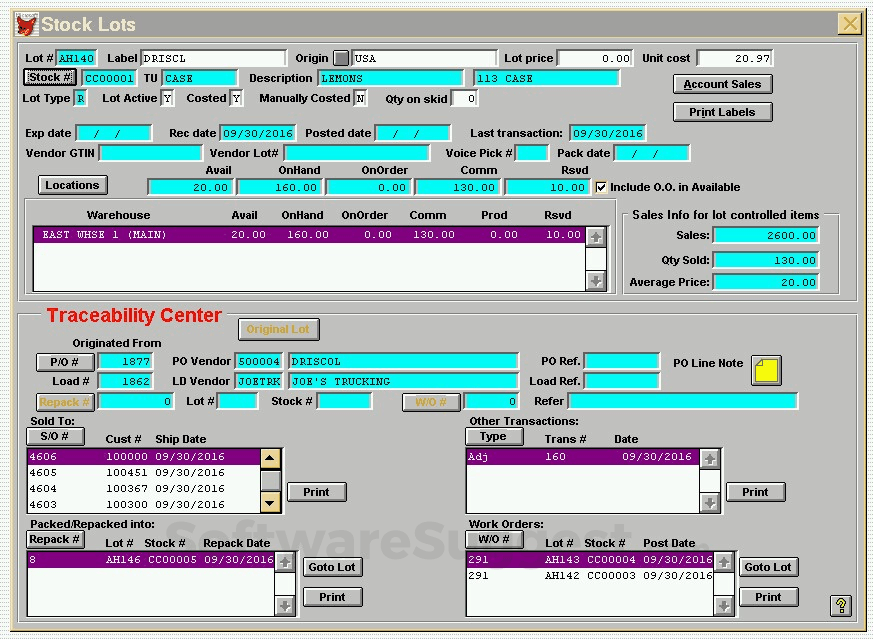Click the Original Lot button
Image resolution: width=873 pixels, height=639 pixels.
(278, 329)
